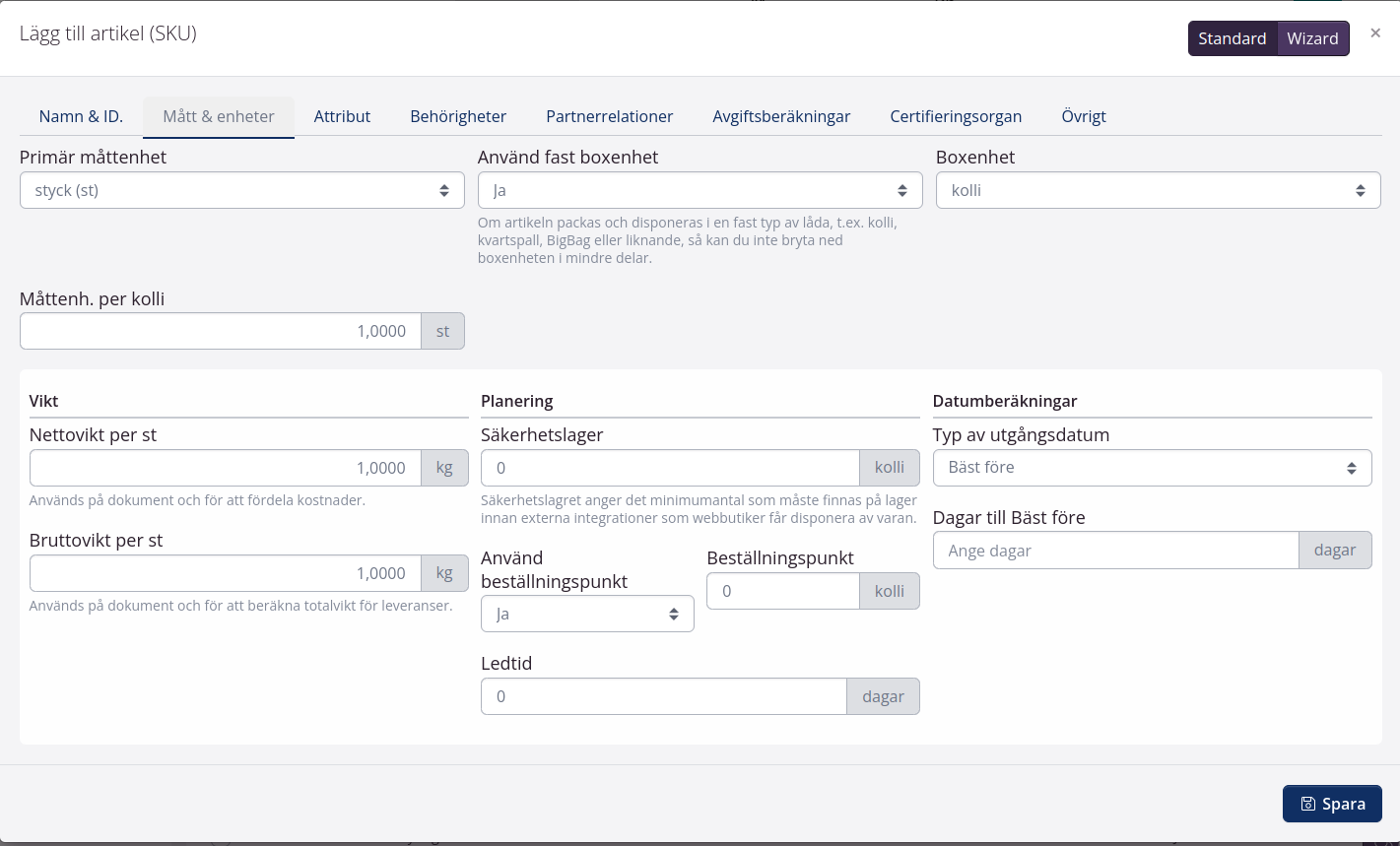Show the Övrigt tab
The width and height of the screenshot is (1400, 846).
(x=1083, y=116)
